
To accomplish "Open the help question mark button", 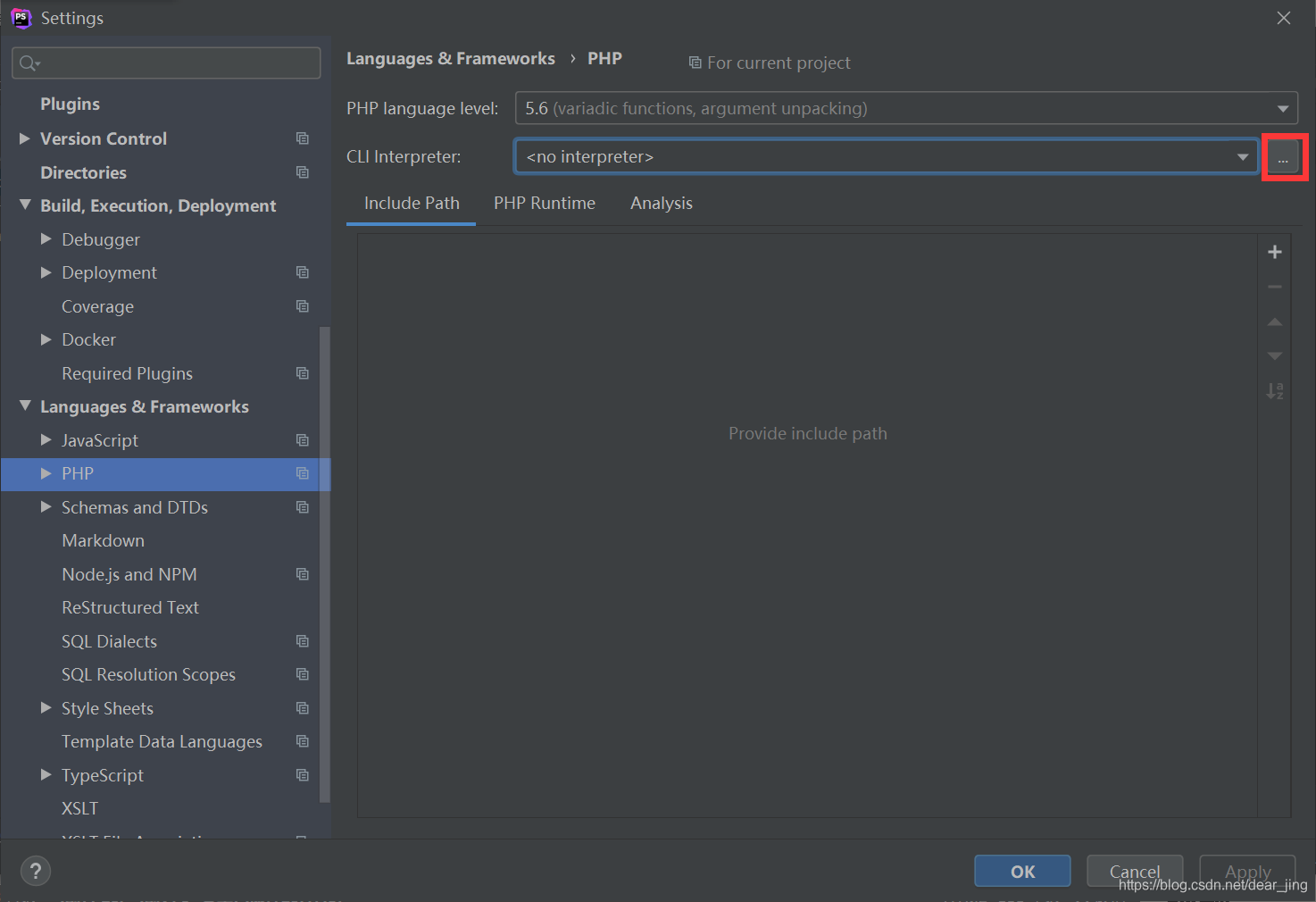I will click(36, 871).
